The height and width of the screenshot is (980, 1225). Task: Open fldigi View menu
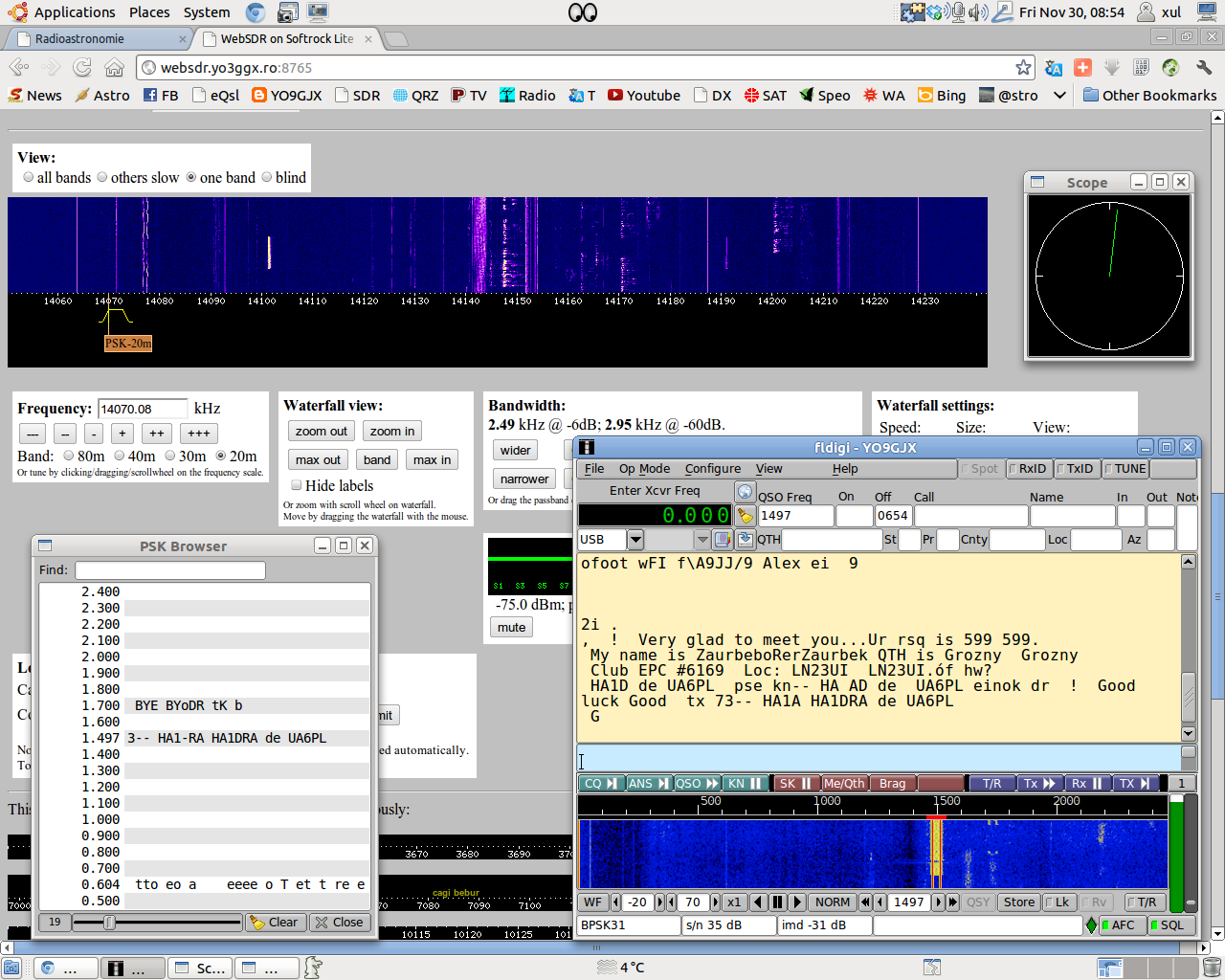pyautogui.click(x=768, y=469)
